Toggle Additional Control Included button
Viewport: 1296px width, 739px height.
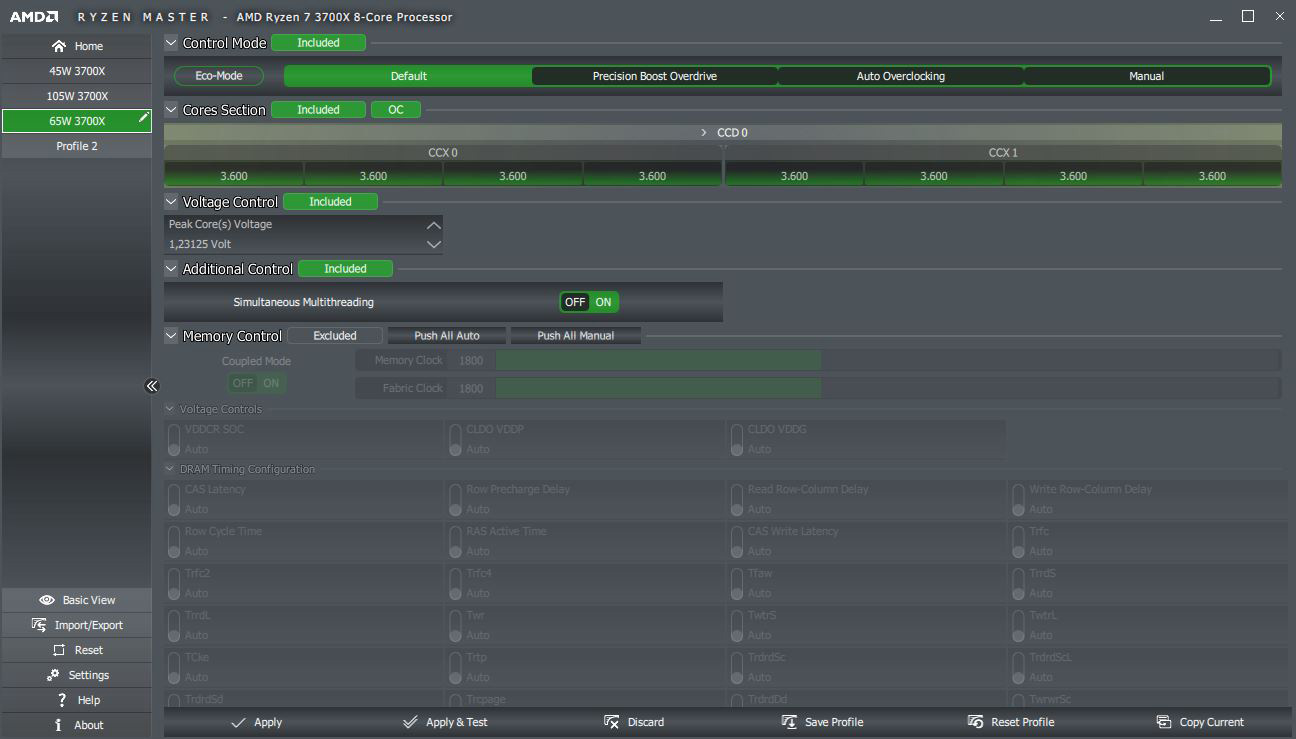tap(345, 269)
